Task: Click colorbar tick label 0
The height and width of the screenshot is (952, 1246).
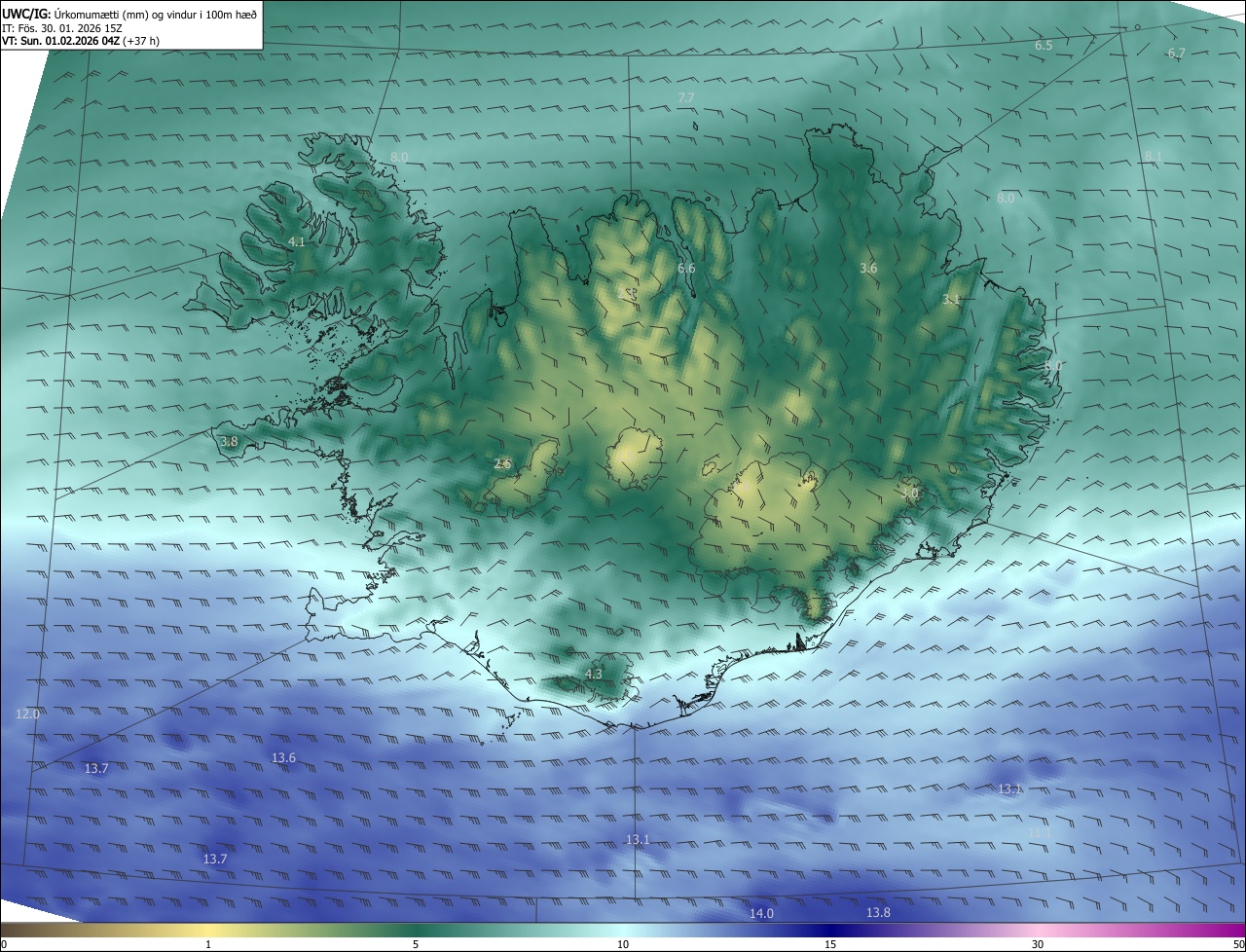Action: coord(4,944)
